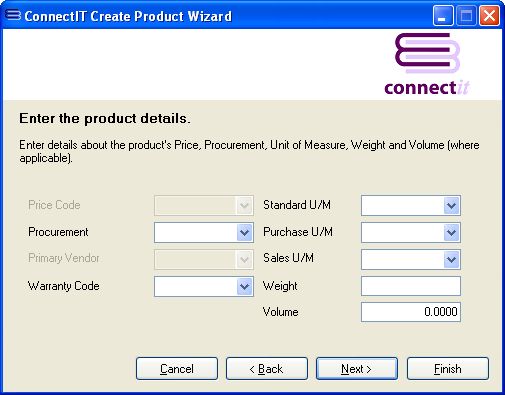Expand the Purchase U/M dropdown list
This screenshot has height=395, width=505.
point(451,232)
